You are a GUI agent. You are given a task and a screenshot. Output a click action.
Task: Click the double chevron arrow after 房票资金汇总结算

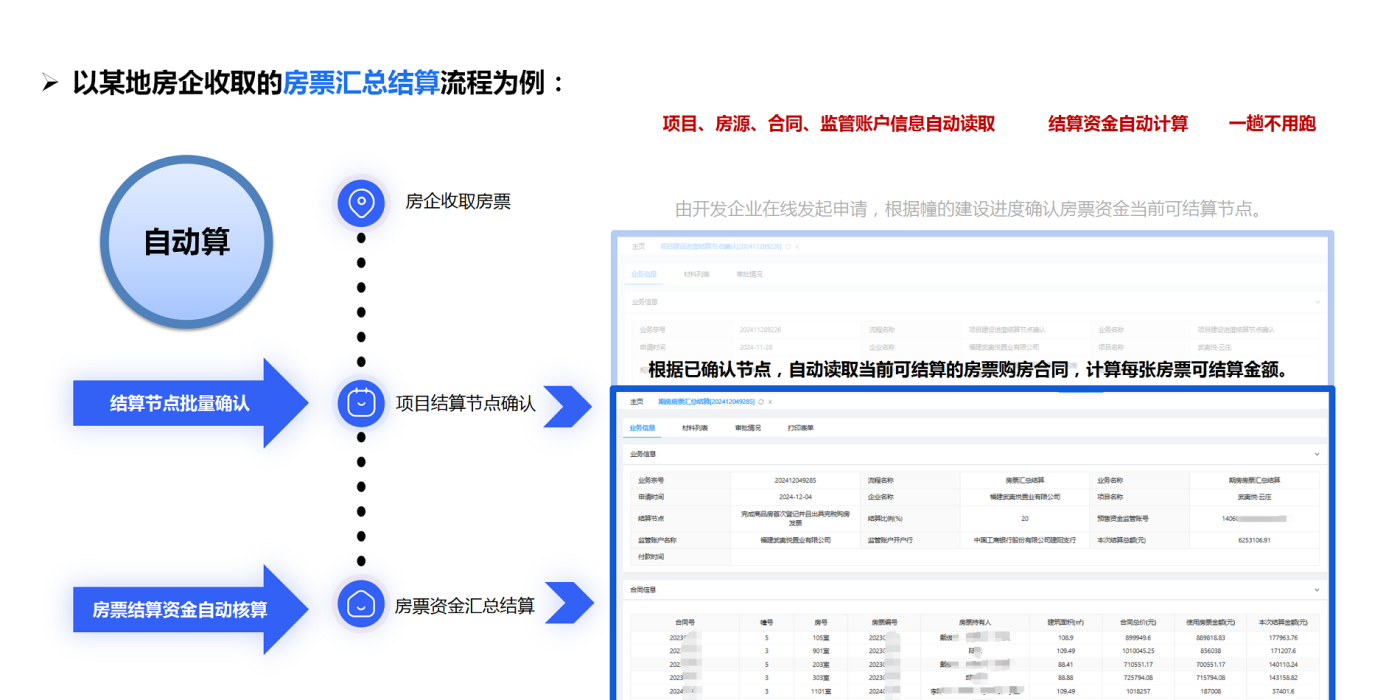[x=569, y=604]
